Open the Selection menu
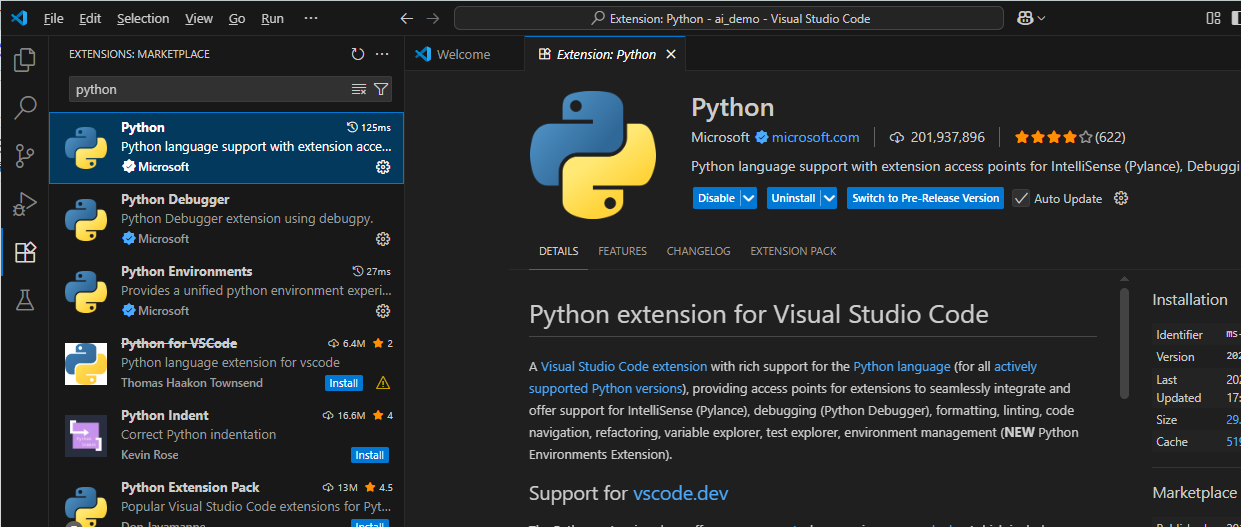Image resolution: width=1241 pixels, height=527 pixels. point(143,18)
